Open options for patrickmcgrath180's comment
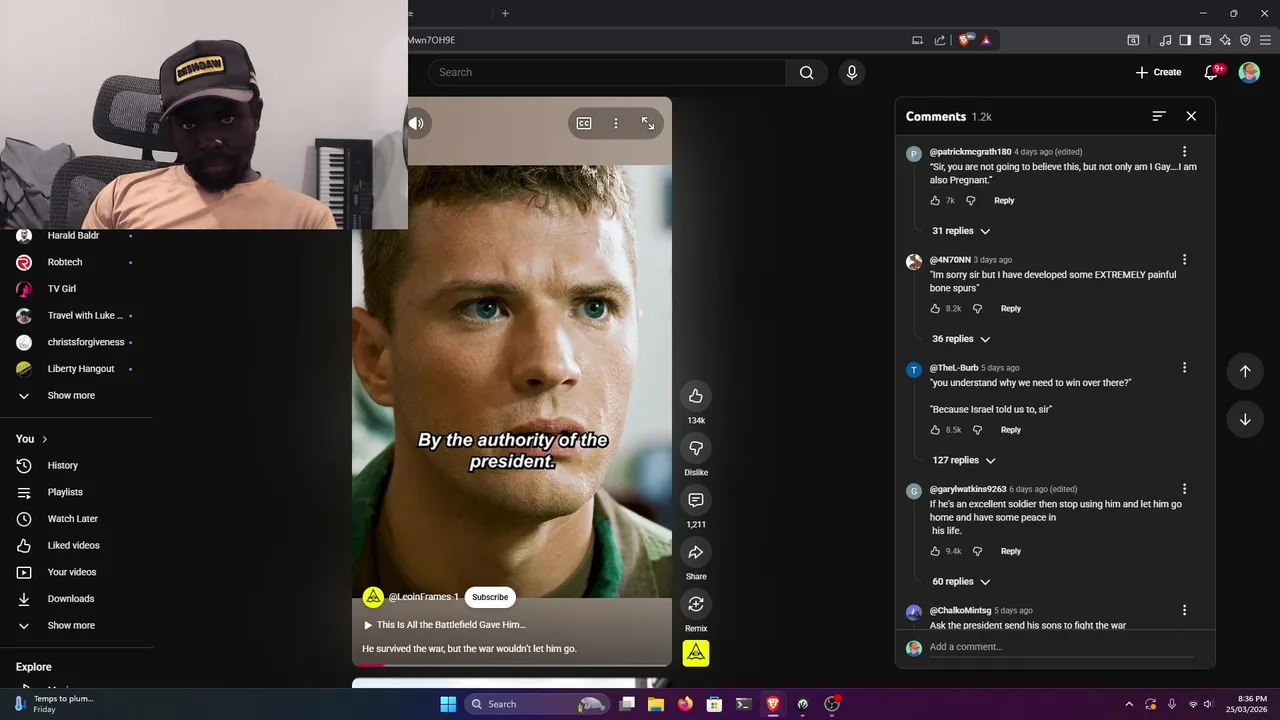 pyautogui.click(x=1184, y=152)
